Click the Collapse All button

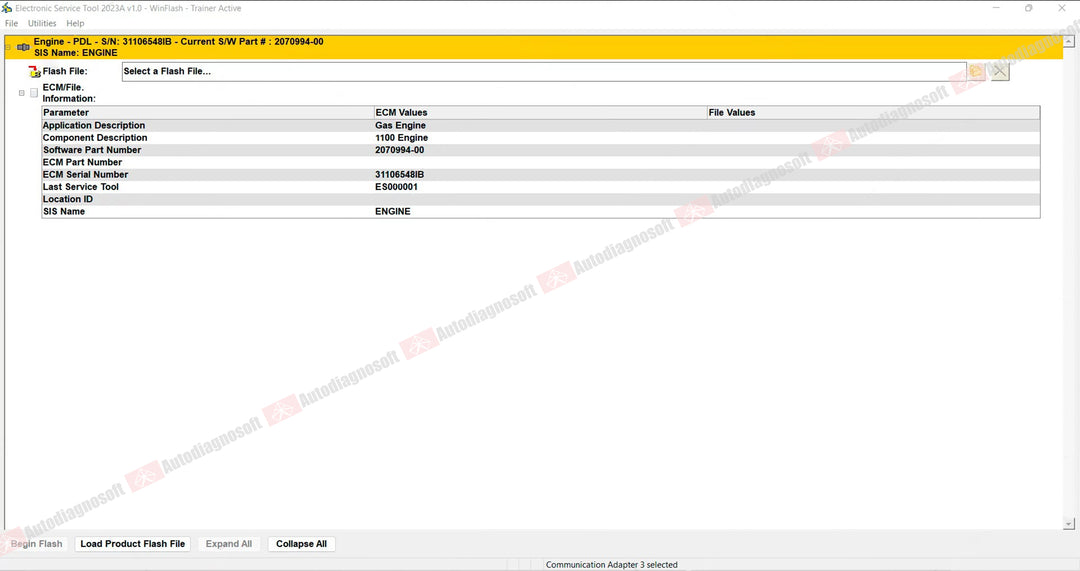tap(302, 544)
